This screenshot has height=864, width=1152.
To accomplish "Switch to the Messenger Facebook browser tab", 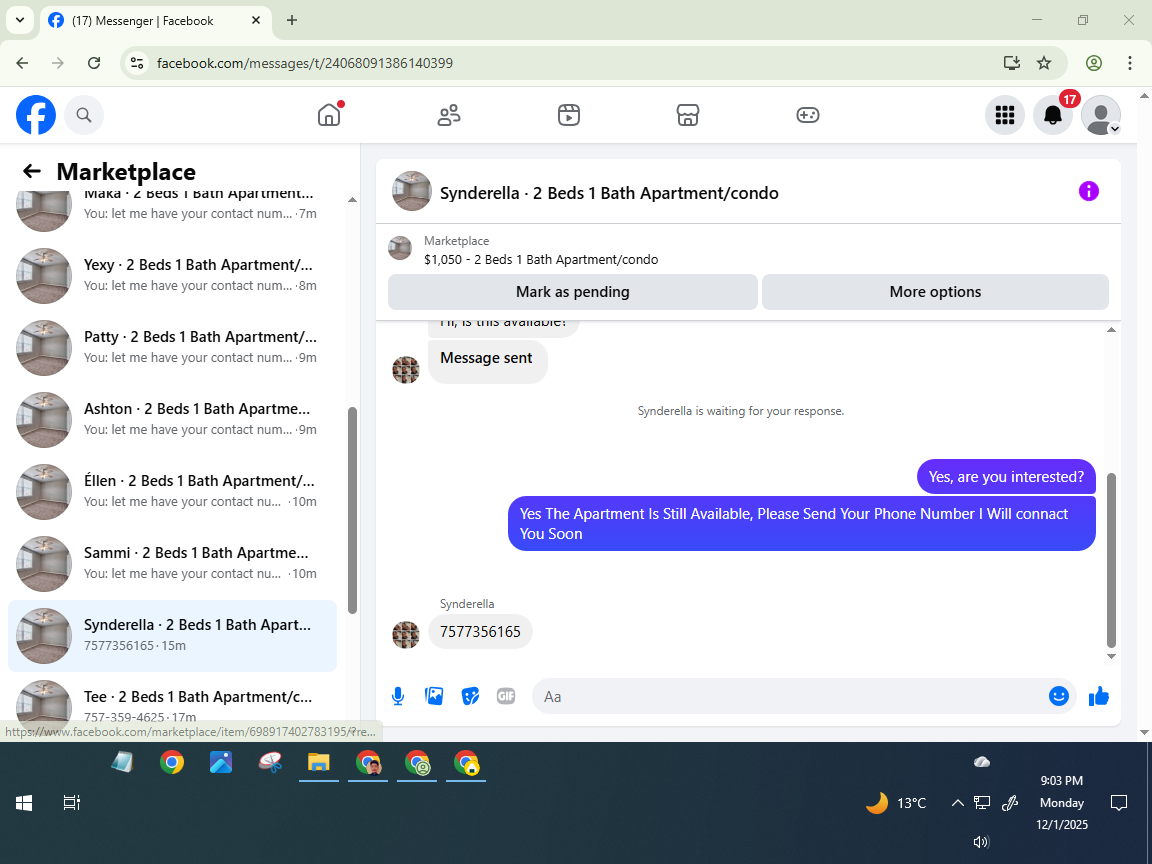I will [x=154, y=21].
